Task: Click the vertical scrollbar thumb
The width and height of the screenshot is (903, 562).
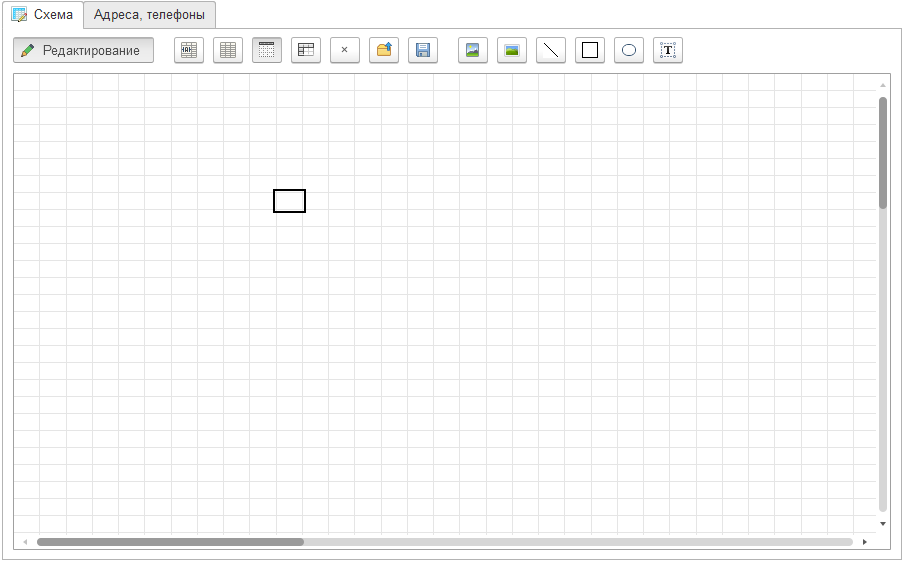Action: pyautogui.click(x=883, y=152)
